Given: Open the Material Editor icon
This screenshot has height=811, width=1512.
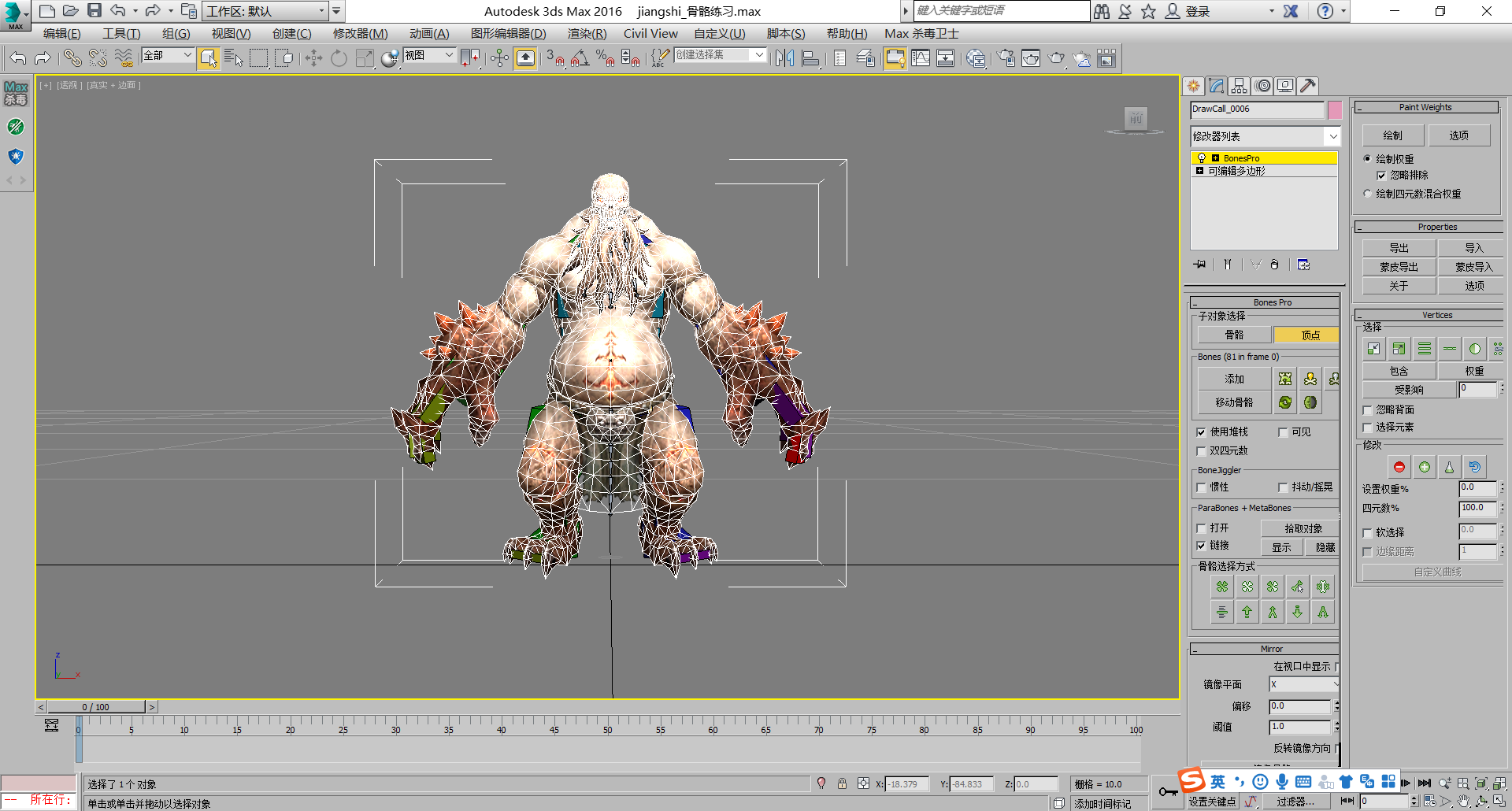Looking at the screenshot, I should coord(975,57).
